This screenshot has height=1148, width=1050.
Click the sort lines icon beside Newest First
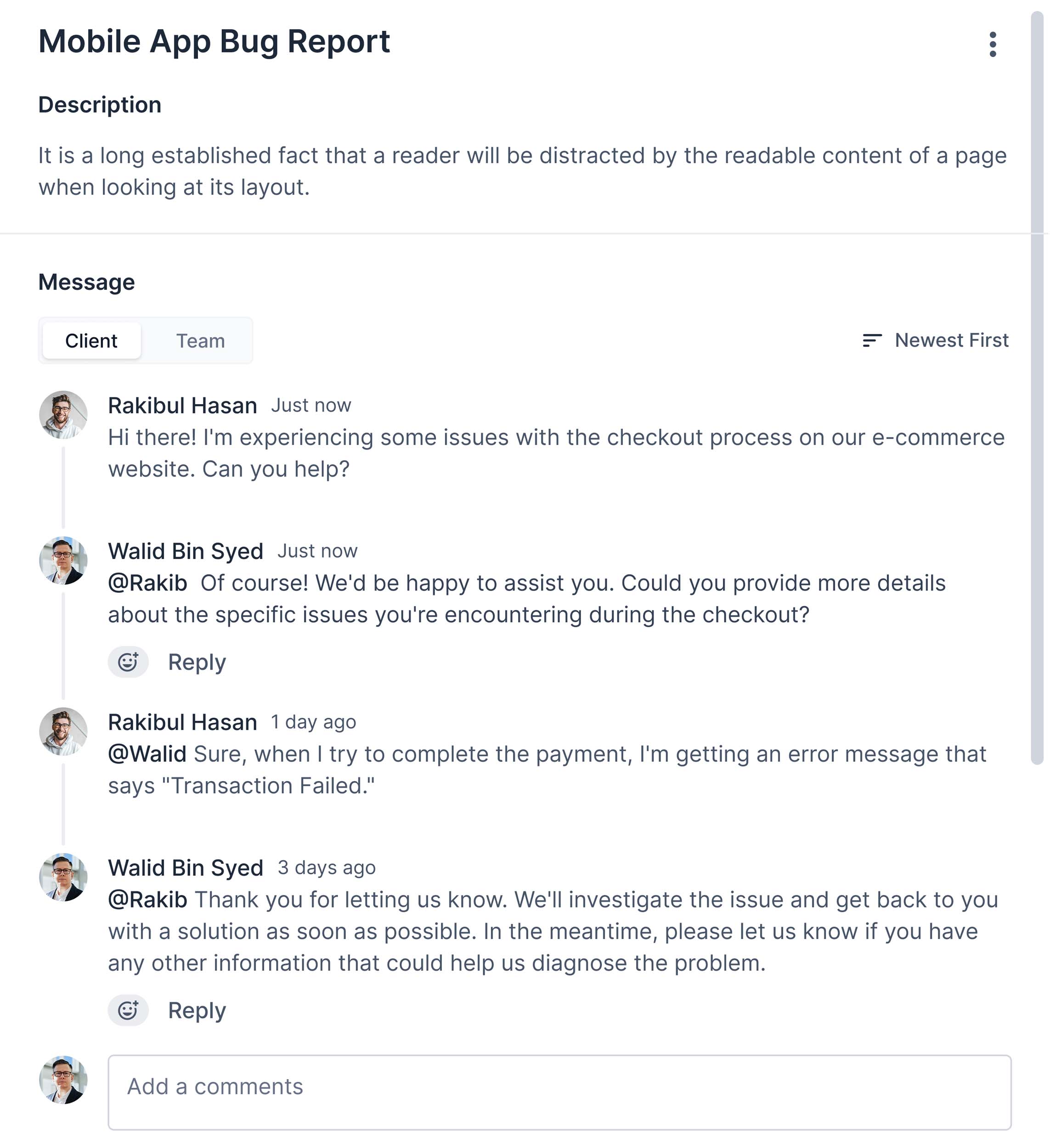click(872, 341)
